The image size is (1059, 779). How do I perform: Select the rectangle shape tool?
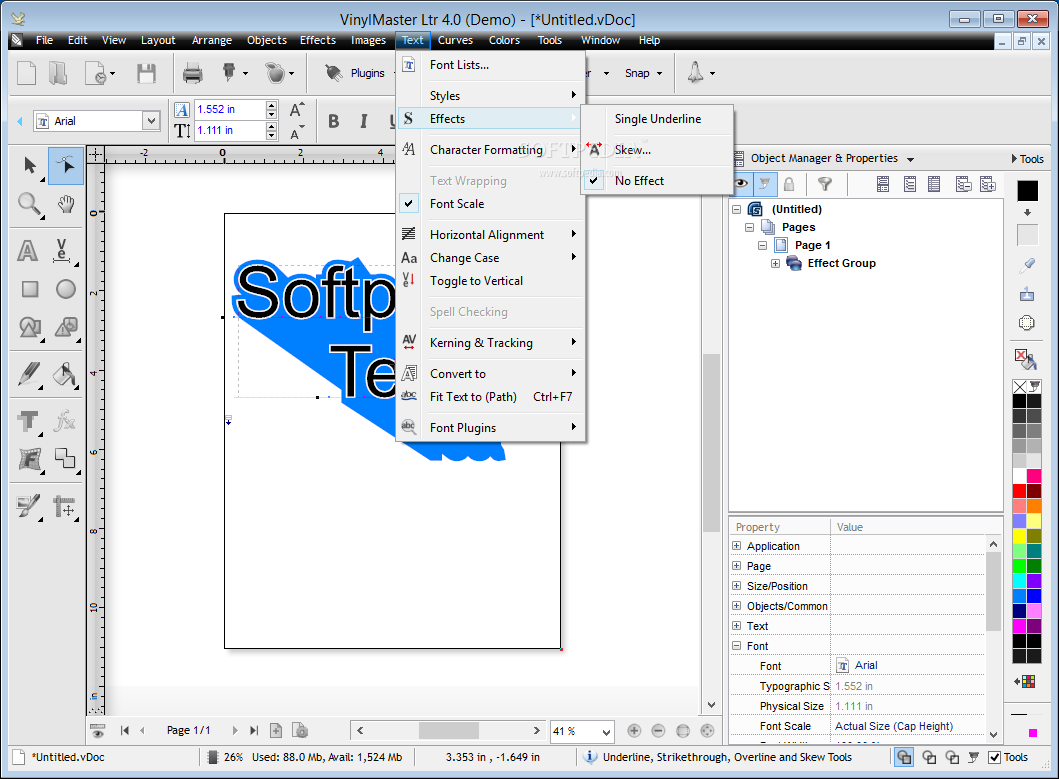[30, 289]
